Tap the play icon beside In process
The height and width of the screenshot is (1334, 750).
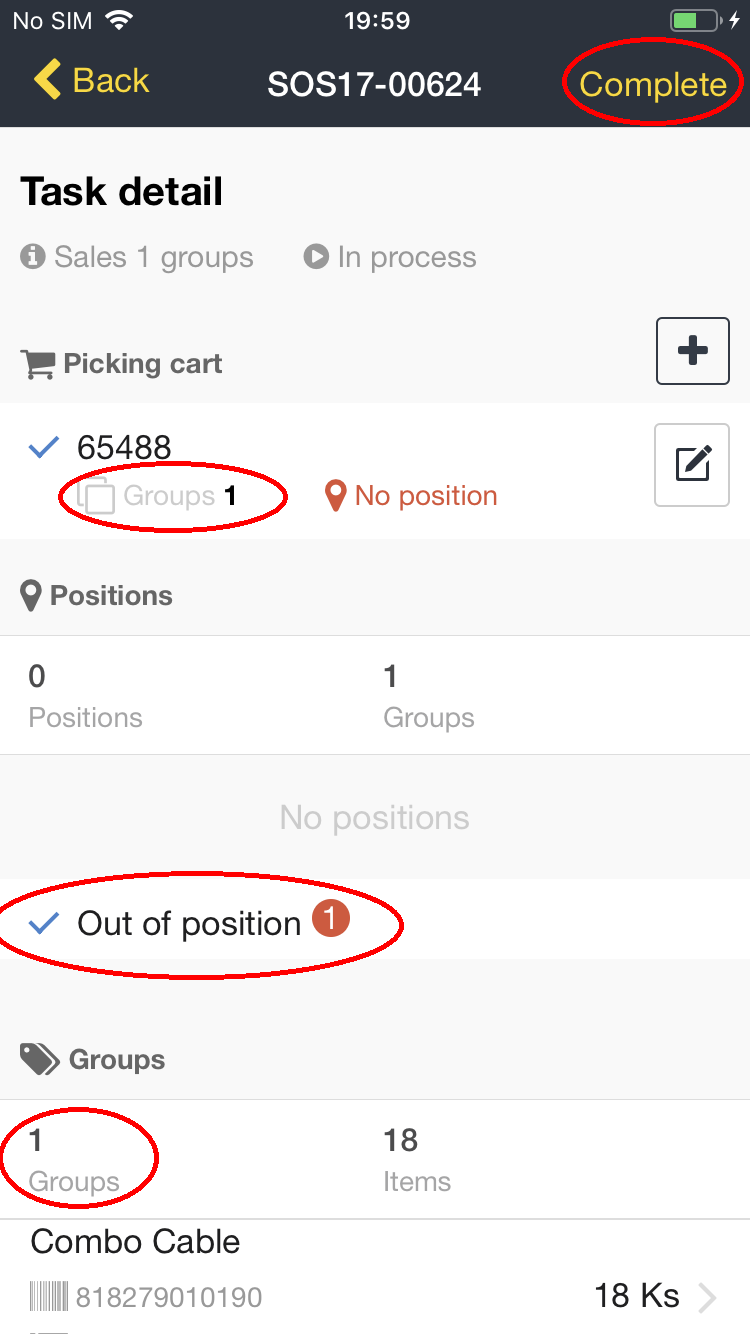(316, 258)
